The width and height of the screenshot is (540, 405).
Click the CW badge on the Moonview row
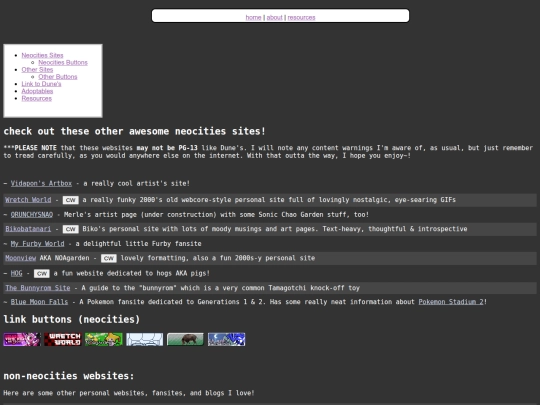[x=109, y=259]
